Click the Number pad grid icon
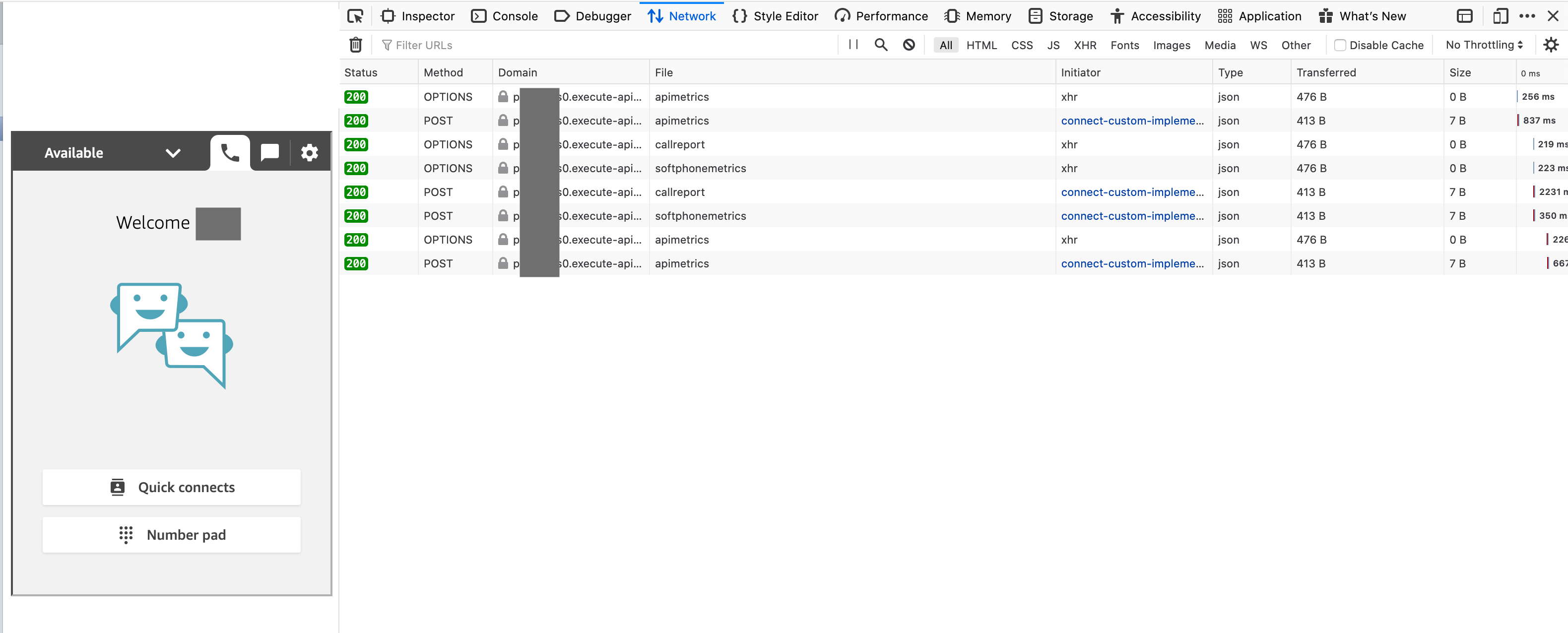 [x=126, y=534]
